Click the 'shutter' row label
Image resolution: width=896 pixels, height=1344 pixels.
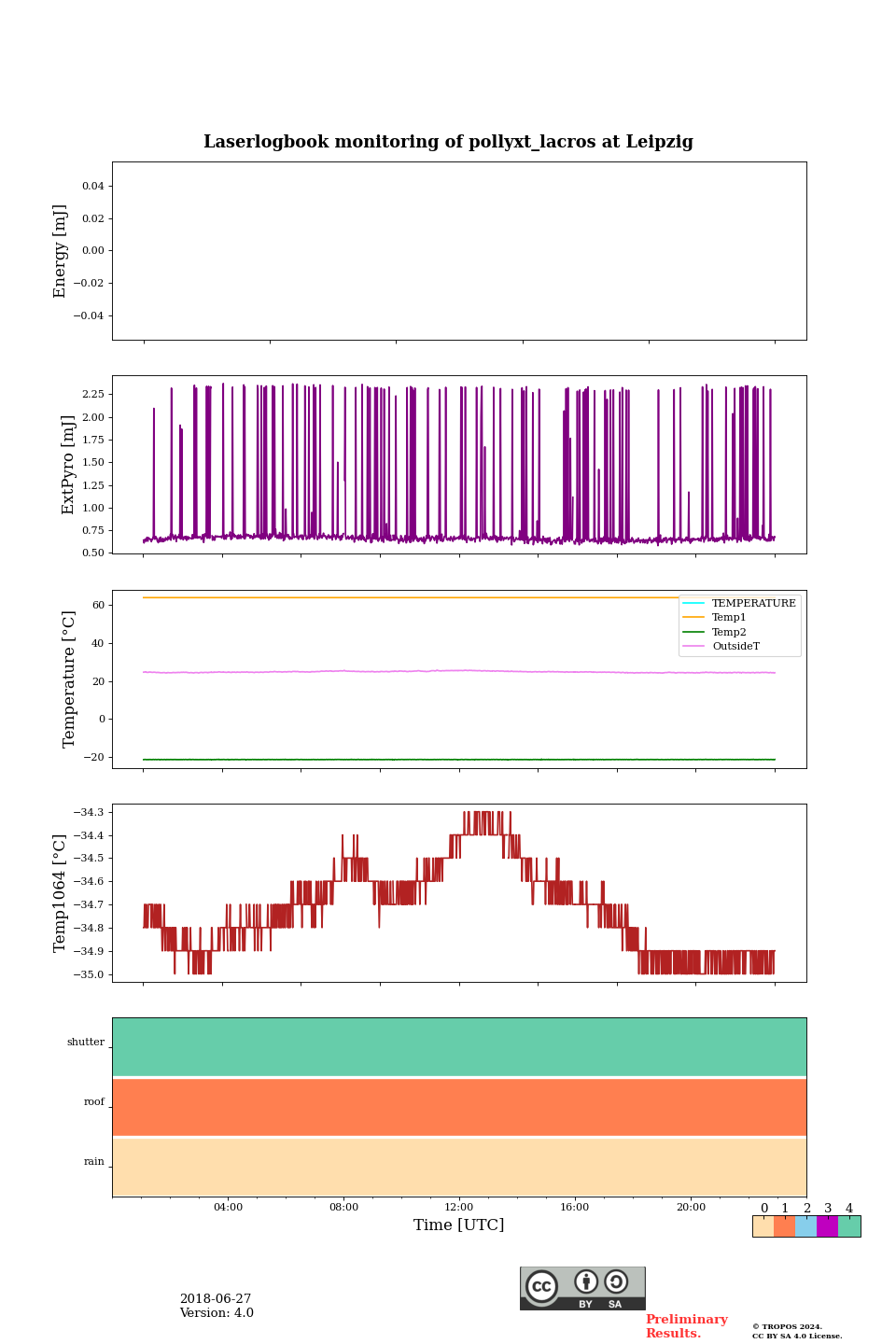(x=86, y=1043)
